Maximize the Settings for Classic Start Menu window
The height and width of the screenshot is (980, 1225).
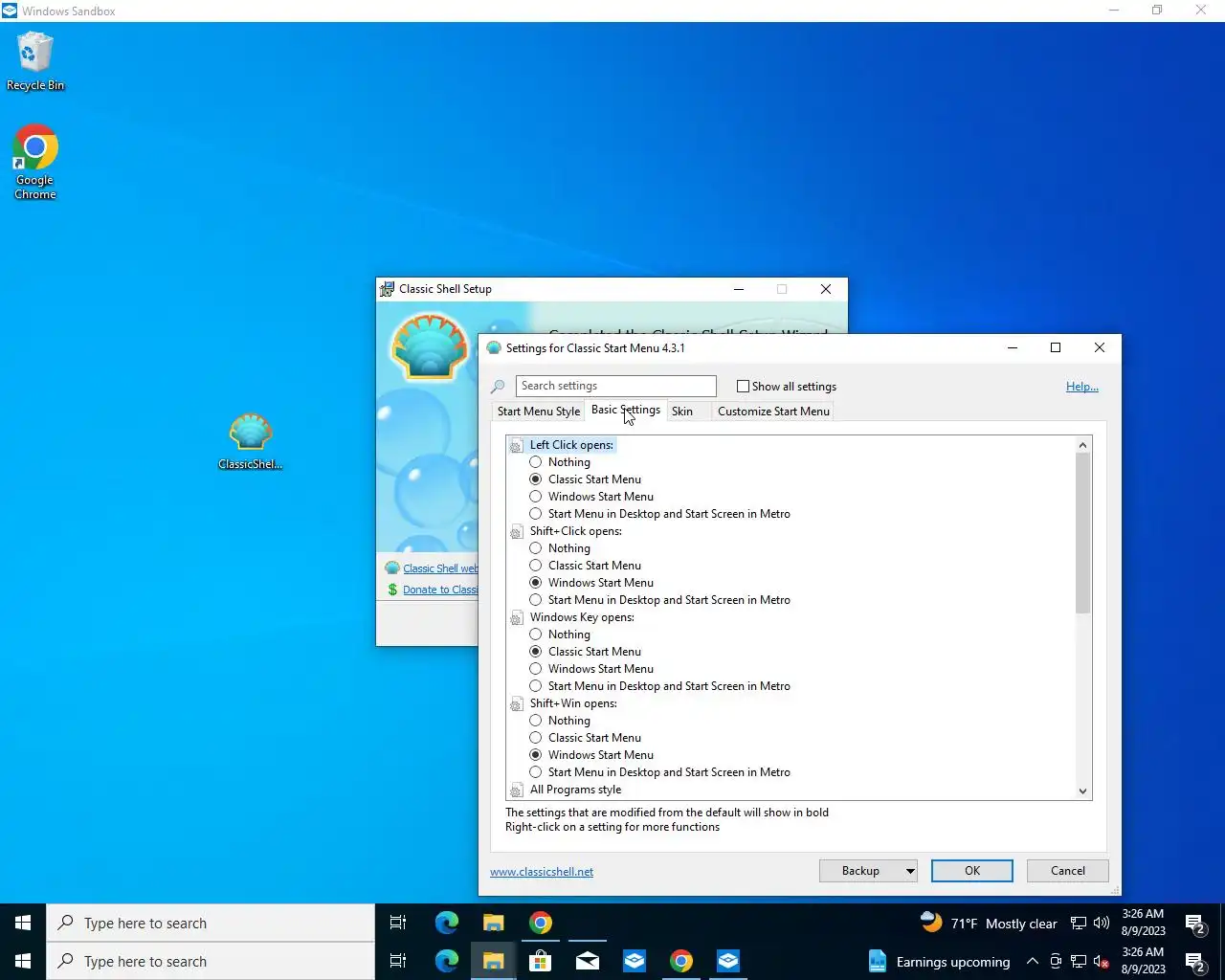pyautogui.click(x=1056, y=347)
